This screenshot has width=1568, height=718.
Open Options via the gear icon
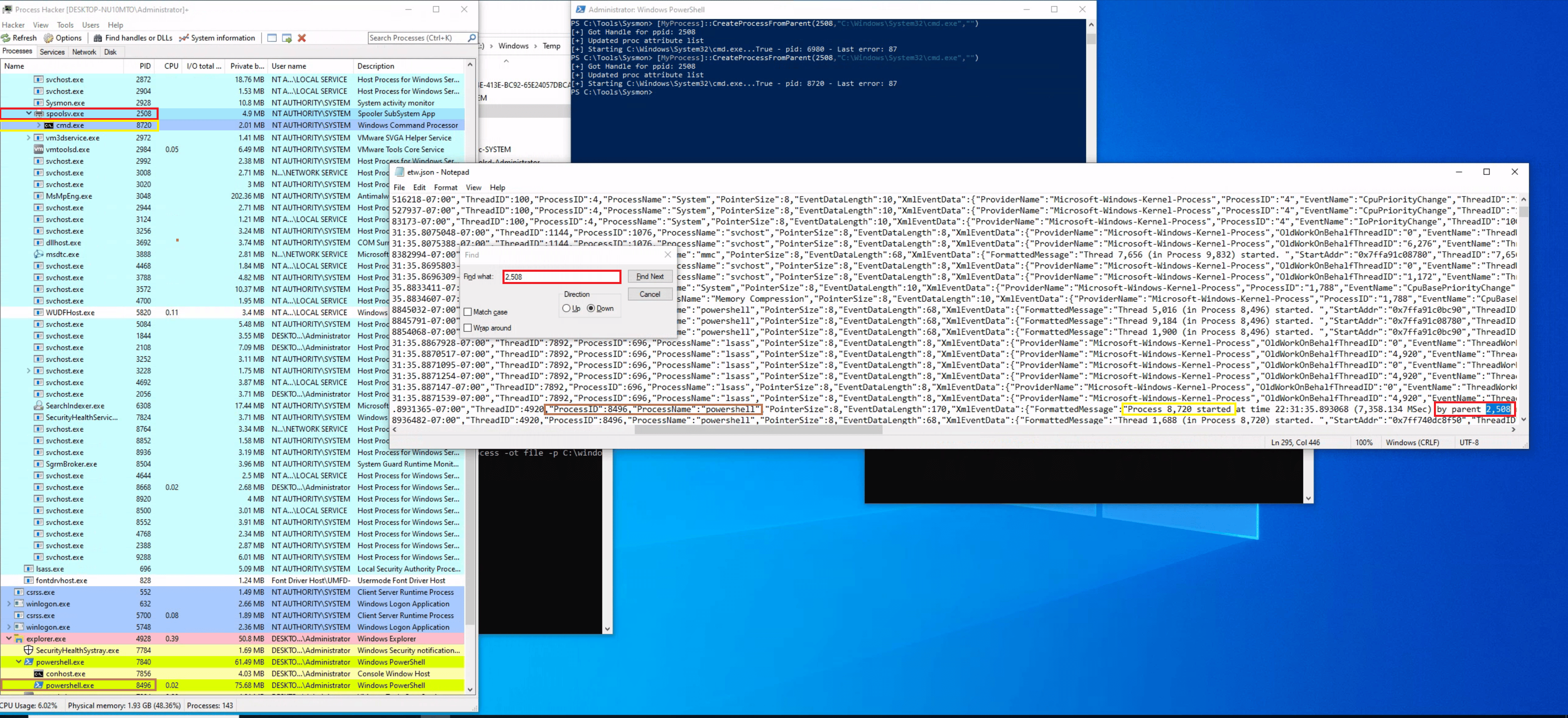(x=49, y=38)
